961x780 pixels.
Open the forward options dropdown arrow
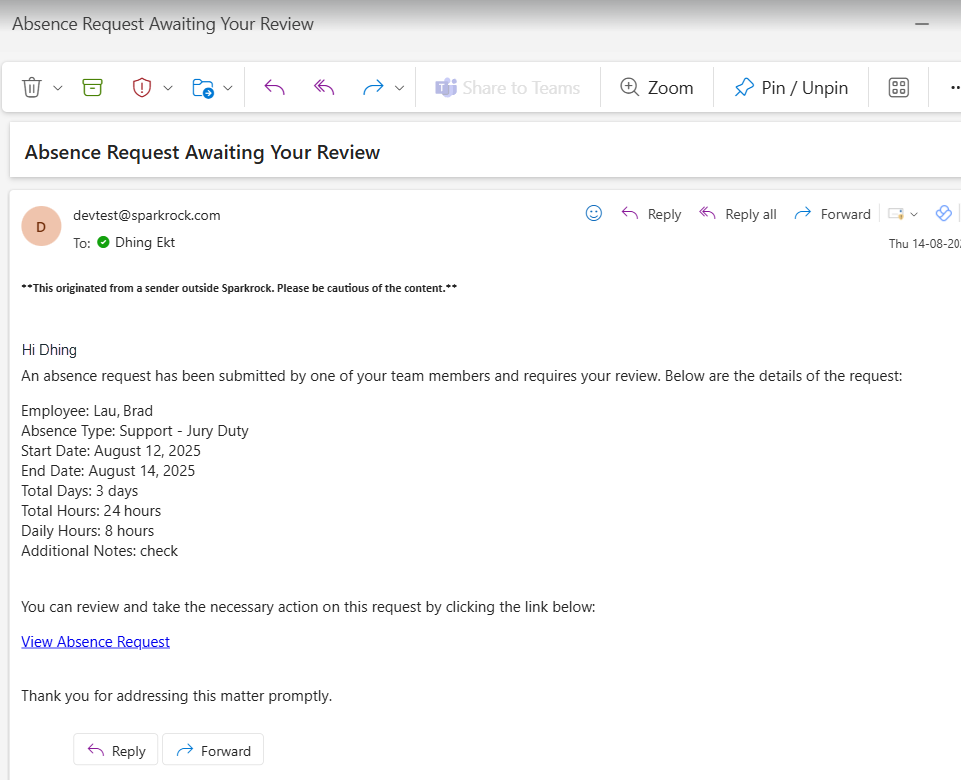coord(399,87)
